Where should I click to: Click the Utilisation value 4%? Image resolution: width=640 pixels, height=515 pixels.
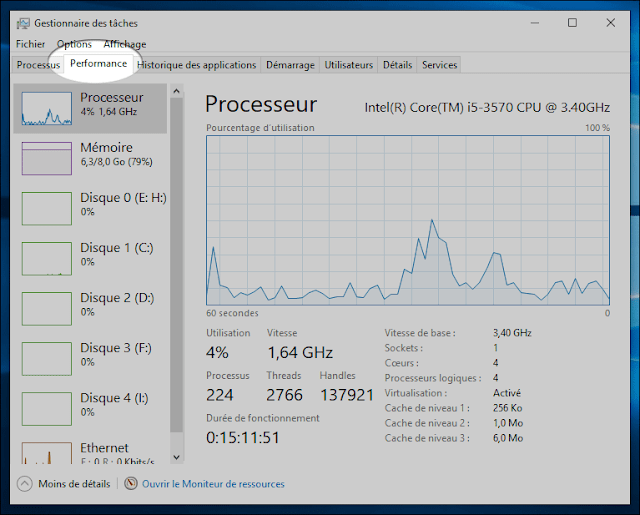tap(217, 353)
